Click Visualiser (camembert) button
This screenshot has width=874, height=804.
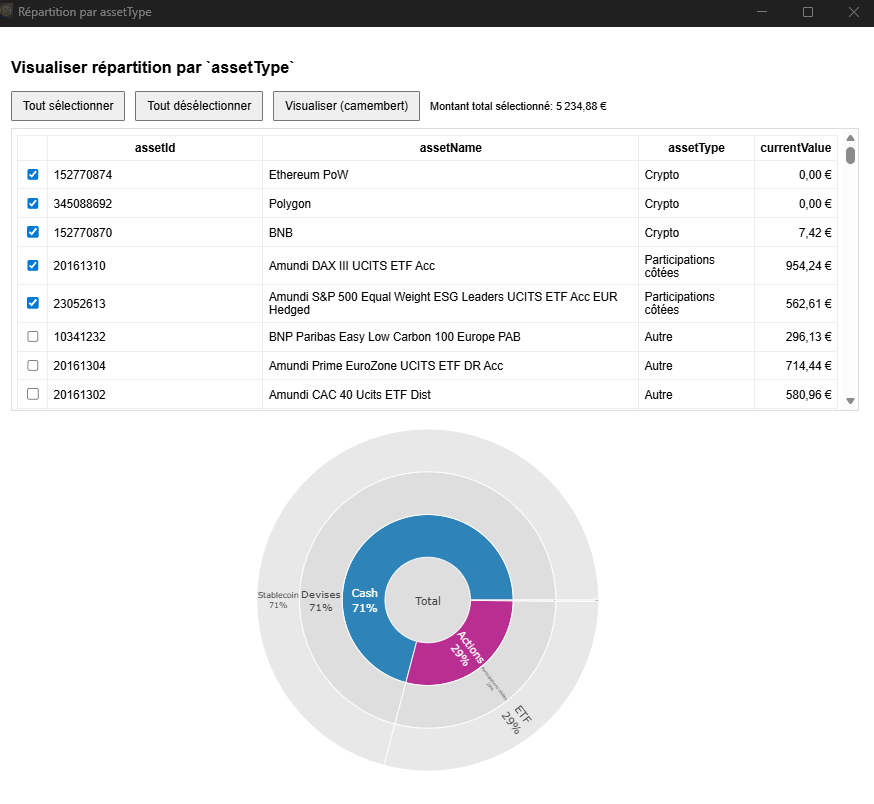point(346,106)
